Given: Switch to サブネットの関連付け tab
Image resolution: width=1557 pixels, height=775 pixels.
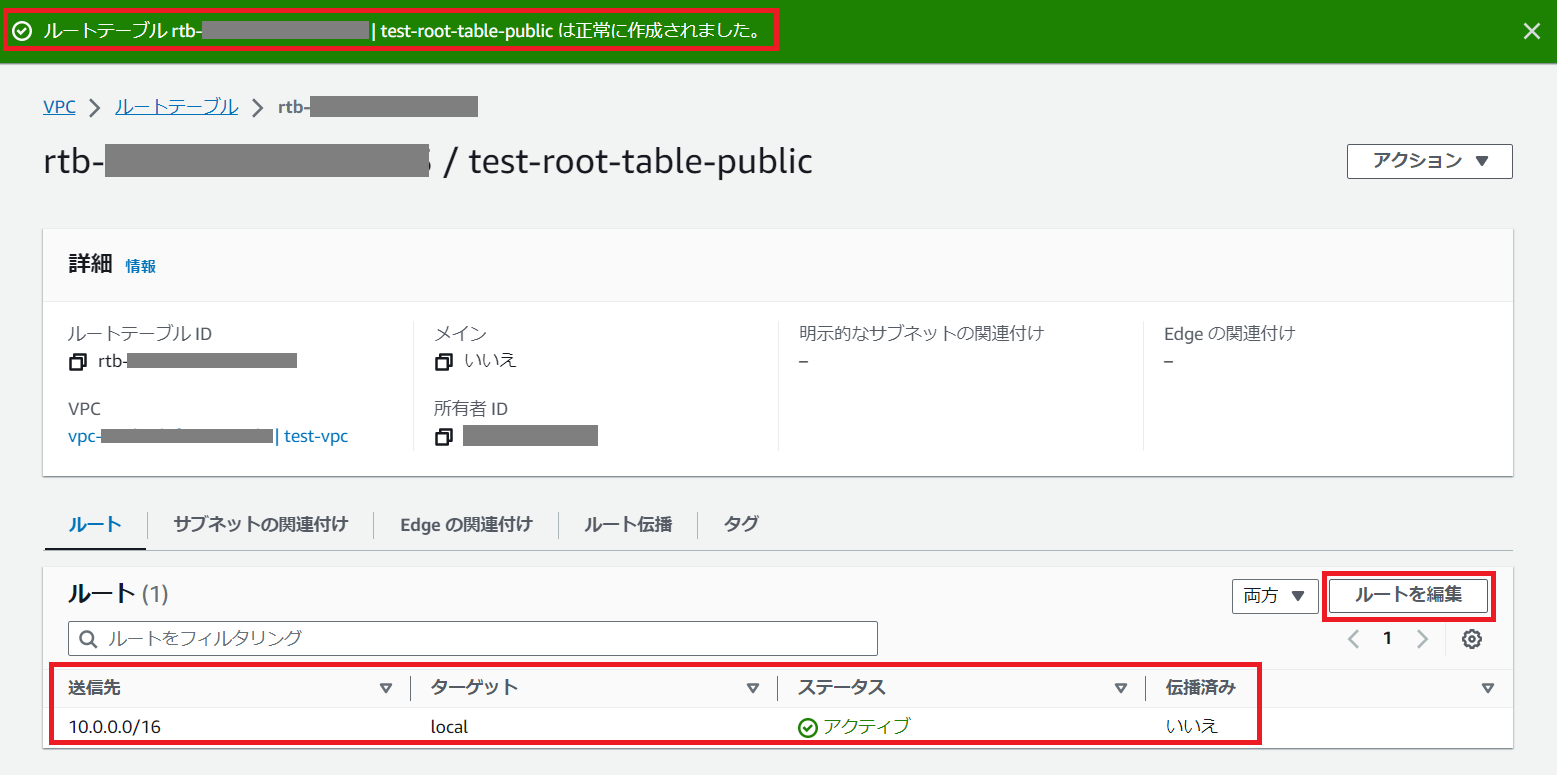Looking at the screenshot, I should pyautogui.click(x=260, y=524).
